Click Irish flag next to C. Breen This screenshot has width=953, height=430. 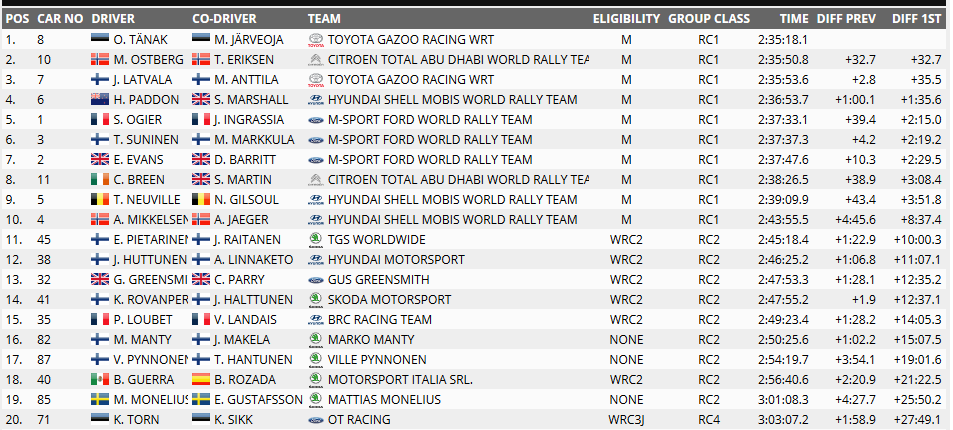(x=99, y=180)
